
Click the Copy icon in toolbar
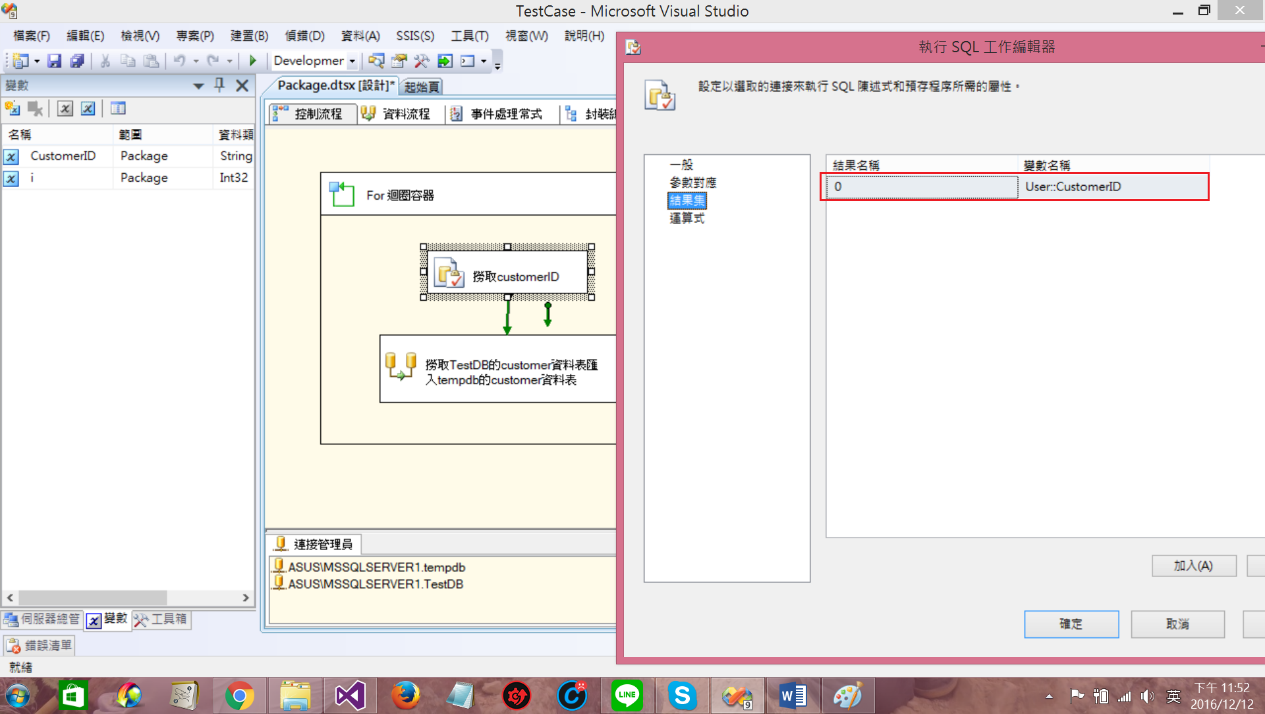point(128,61)
